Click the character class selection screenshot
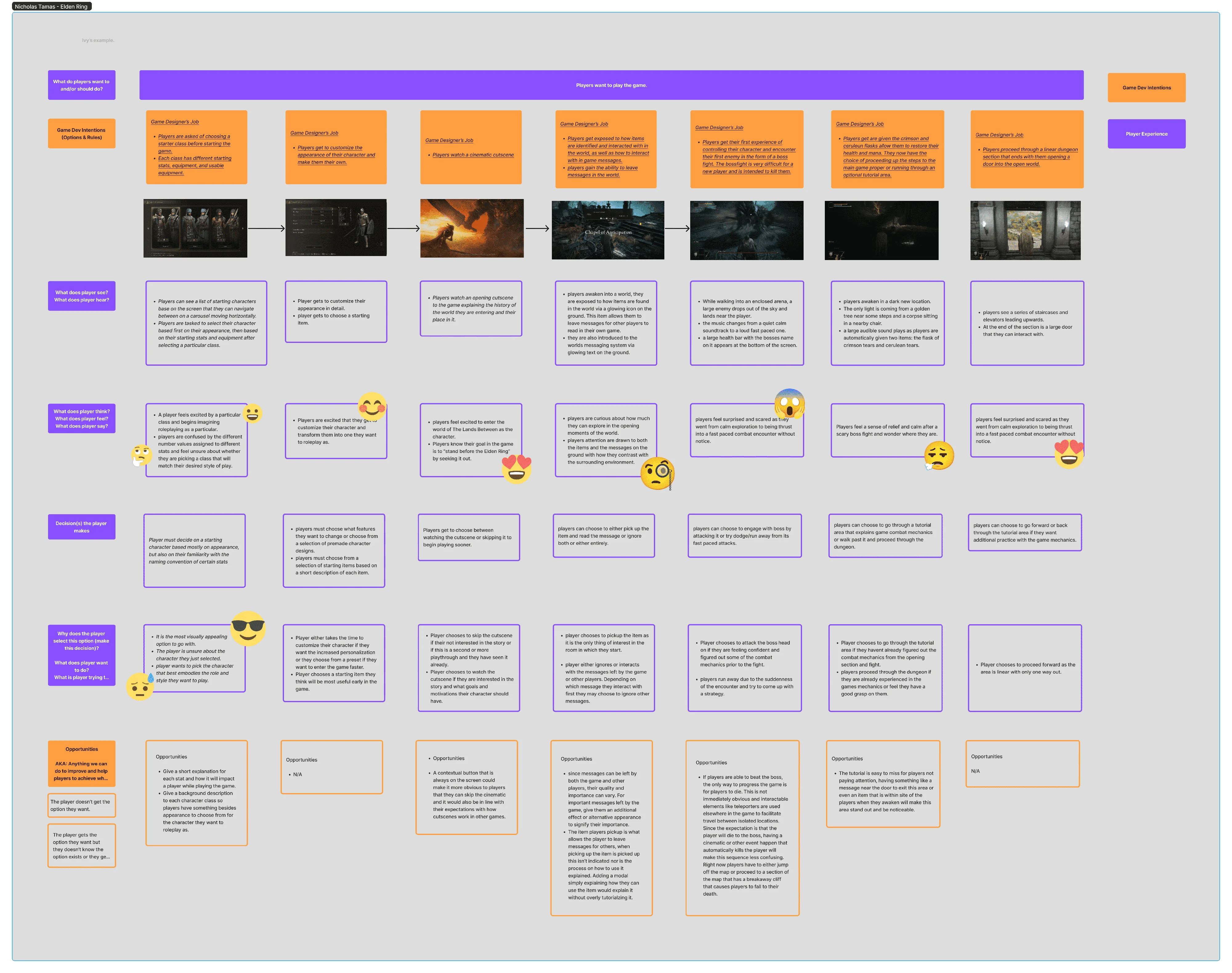This screenshot has height=973, width=1232. (195, 228)
